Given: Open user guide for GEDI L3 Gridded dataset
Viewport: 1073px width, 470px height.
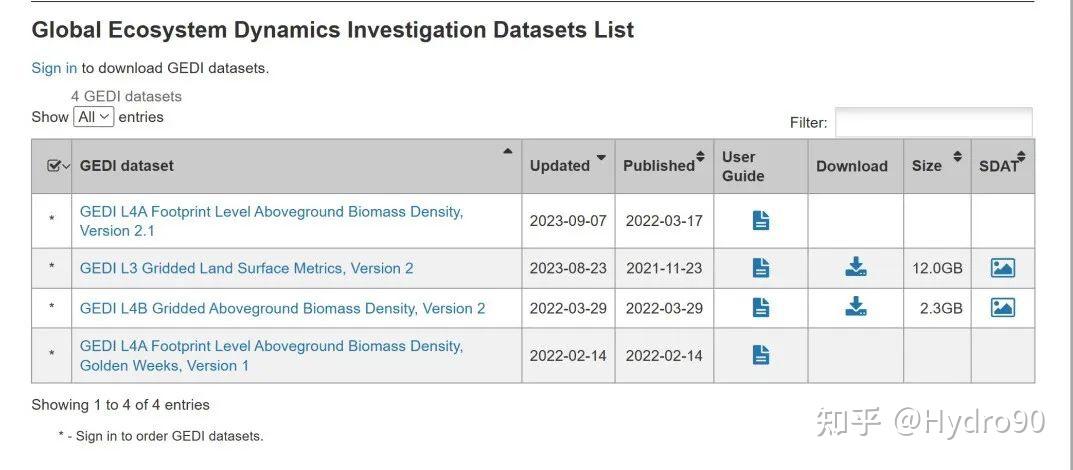Looking at the screenshot, I should coord(760,268).
